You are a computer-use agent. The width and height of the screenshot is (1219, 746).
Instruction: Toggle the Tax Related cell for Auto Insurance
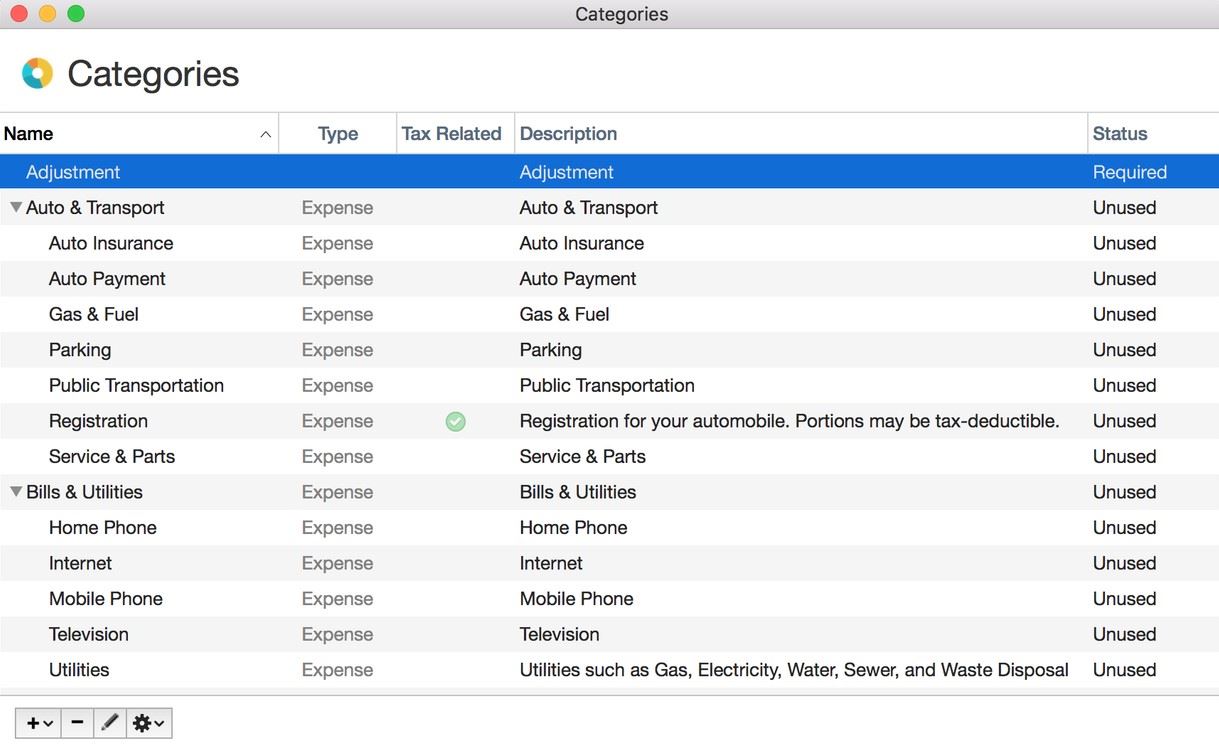pos(455,243)
